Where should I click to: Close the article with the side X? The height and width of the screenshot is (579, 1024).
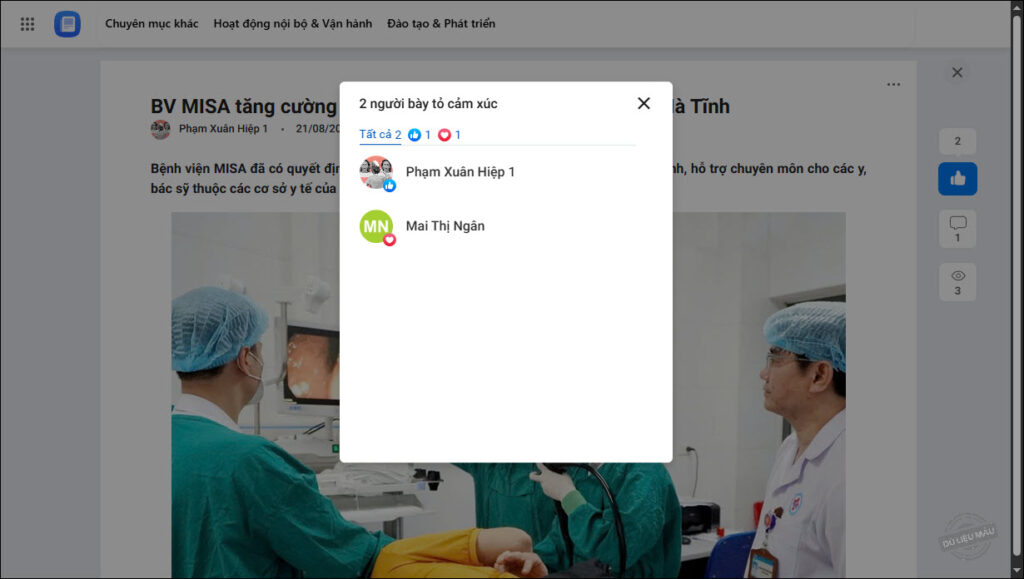(x=957, y=72)
